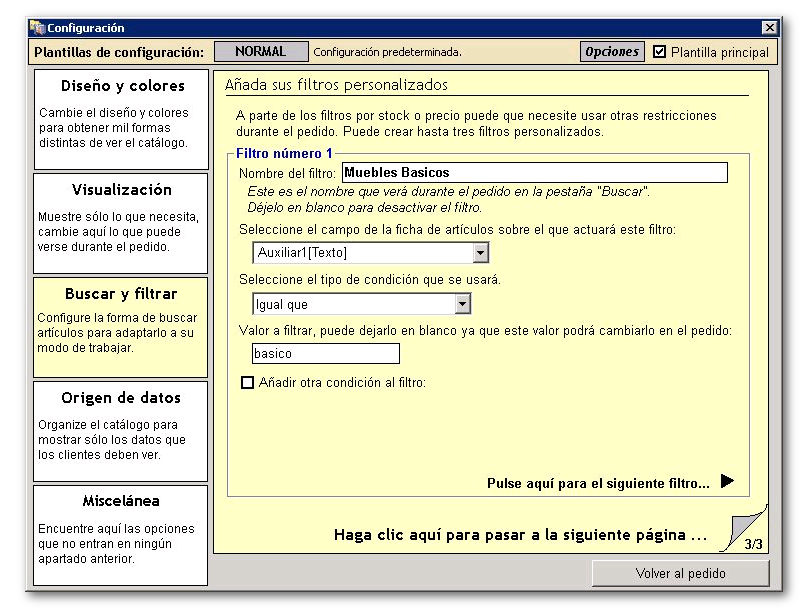
Task: Turn the page corner curl icon
Action: tap(743, 528)
